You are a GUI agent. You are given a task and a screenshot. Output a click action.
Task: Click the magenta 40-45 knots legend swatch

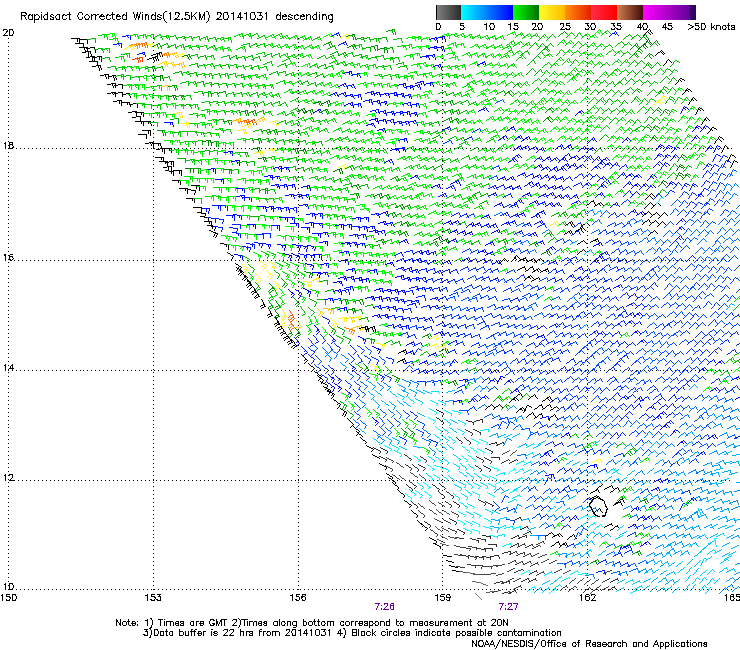[656, 12]
